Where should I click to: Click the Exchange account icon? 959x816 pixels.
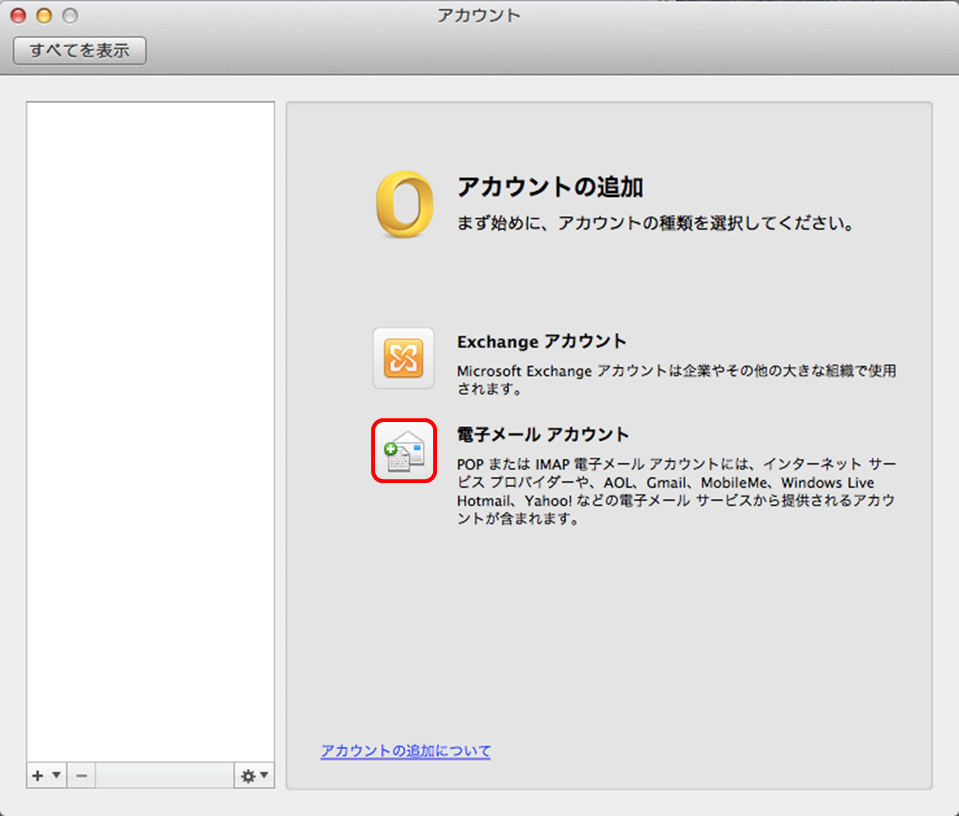pos(403,358)
